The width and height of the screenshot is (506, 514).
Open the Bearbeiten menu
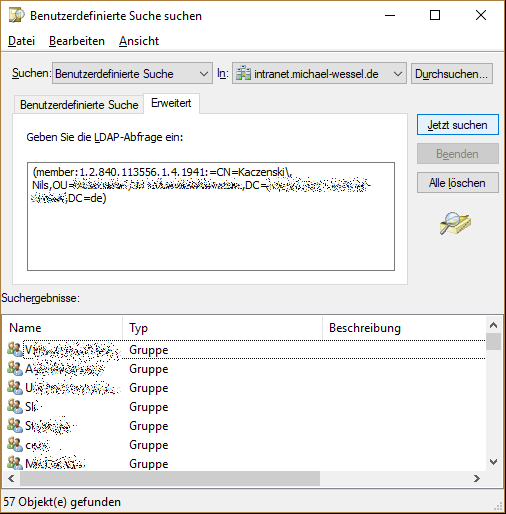(77, 41)
